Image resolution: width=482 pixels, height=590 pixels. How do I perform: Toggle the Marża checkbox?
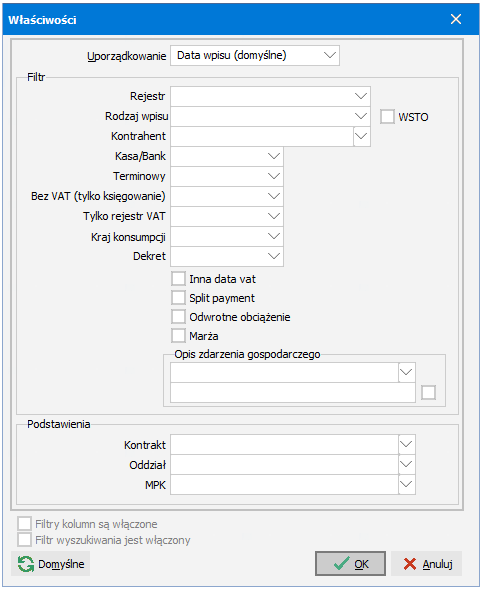point(178,336)
